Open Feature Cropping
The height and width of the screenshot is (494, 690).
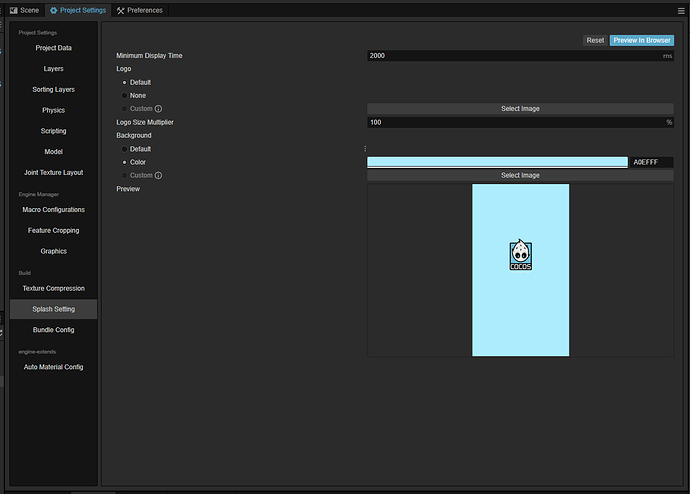tap(53, 231)
